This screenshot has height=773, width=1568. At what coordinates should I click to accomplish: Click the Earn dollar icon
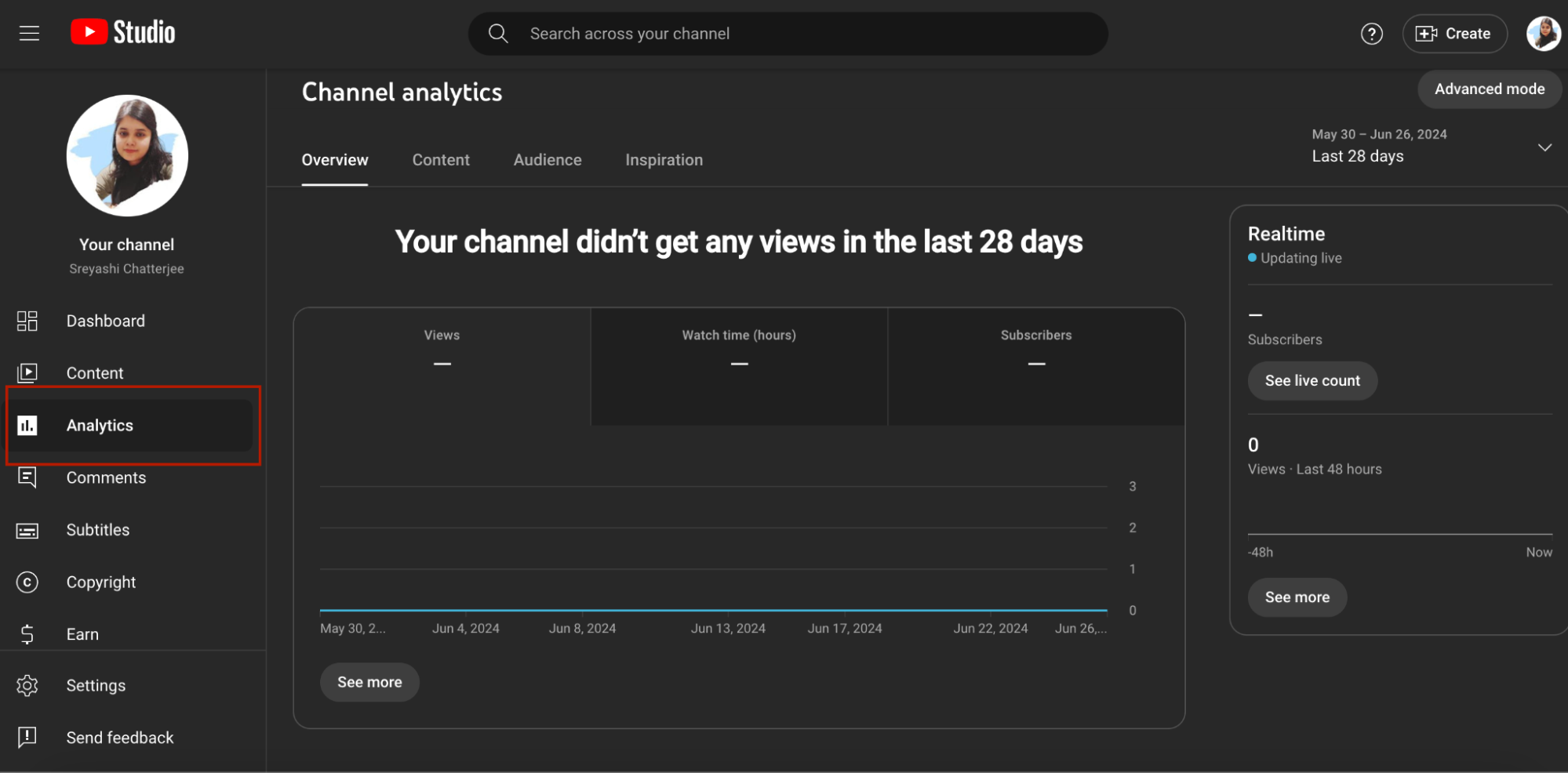27,633
